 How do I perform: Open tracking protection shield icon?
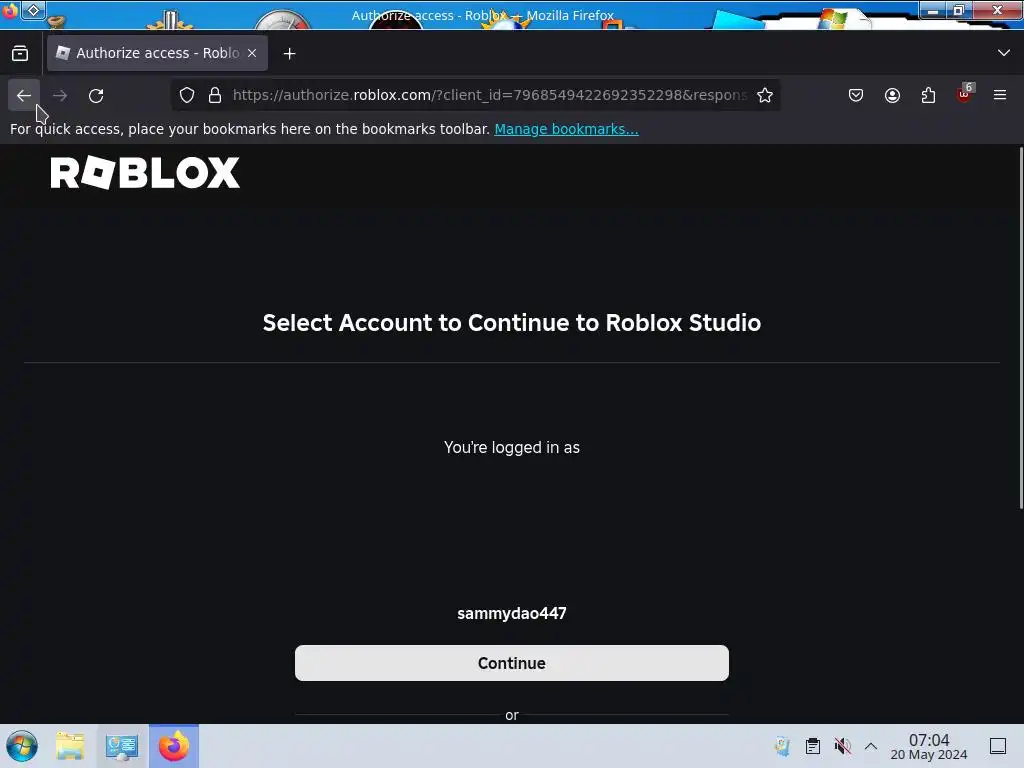(x=187, y=95)
